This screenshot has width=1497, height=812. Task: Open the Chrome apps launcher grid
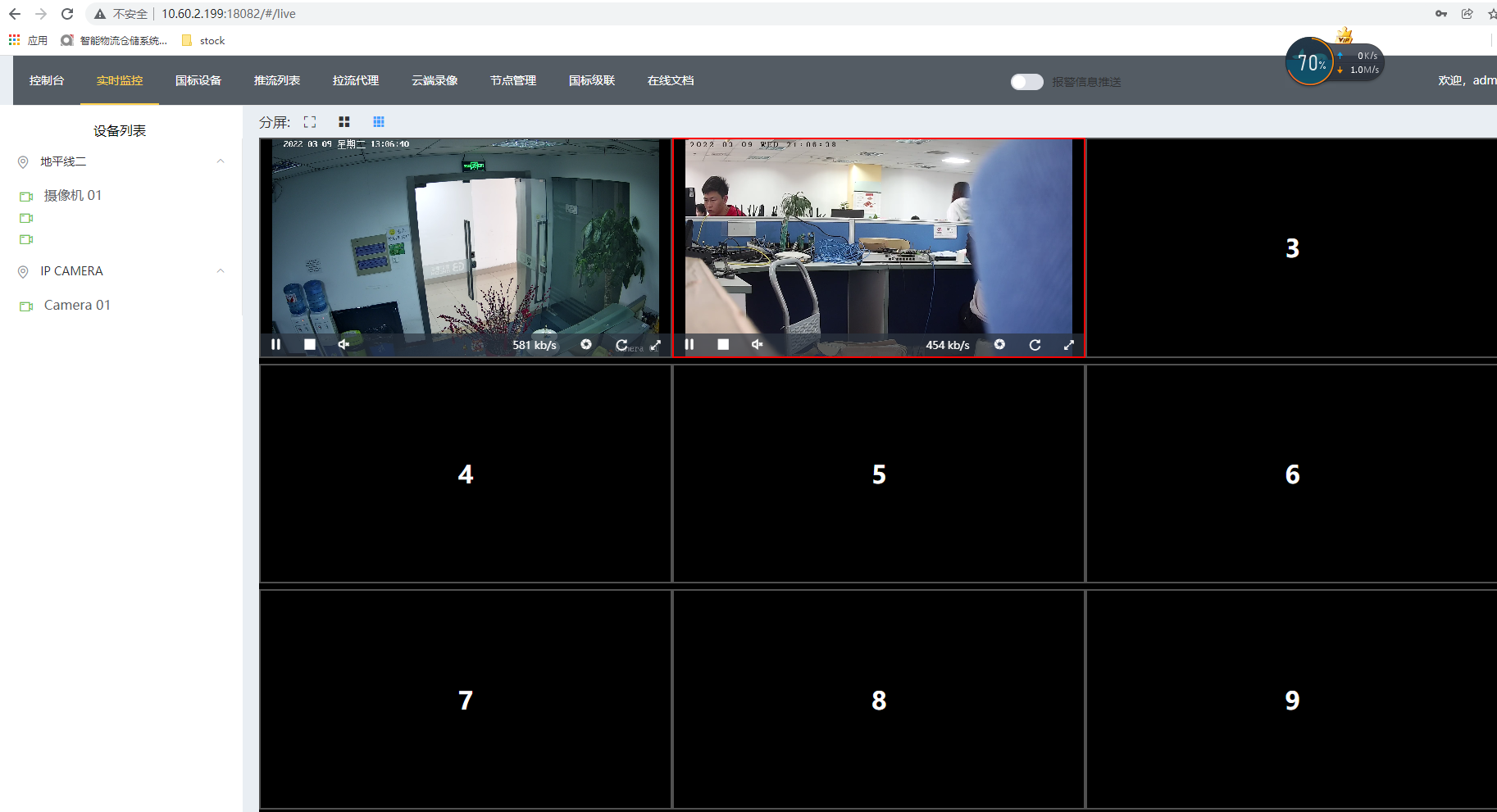[x=13, y=39]
